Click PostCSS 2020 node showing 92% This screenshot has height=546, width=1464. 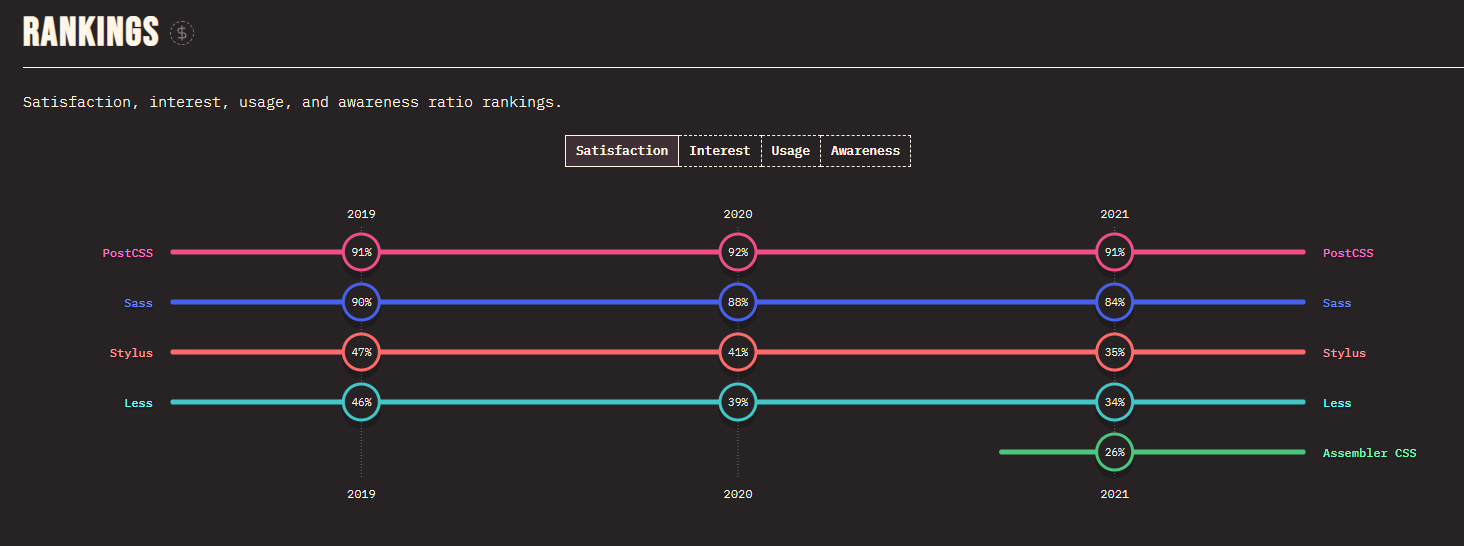pos(738,252)
